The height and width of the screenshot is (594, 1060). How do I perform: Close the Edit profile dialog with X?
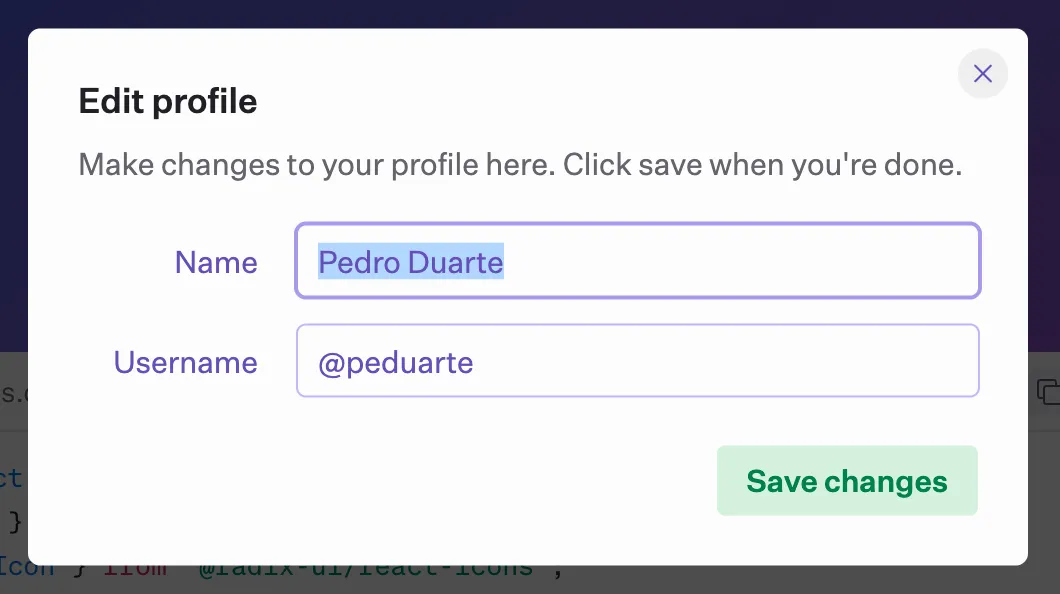[x=982, y=74]
